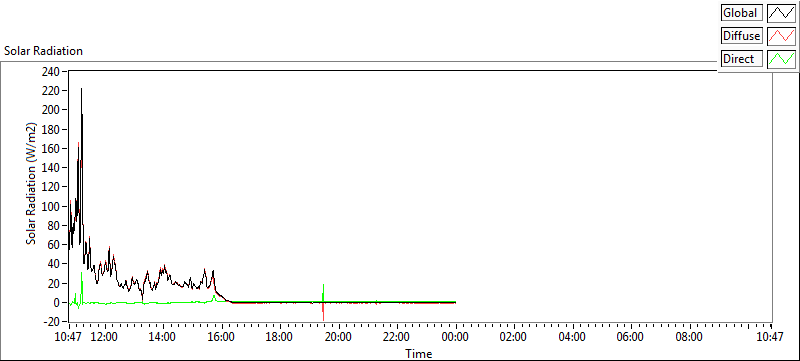Open the Global black line style swatch
Screen dimensions: 800x361
click(x=781, y=13)
